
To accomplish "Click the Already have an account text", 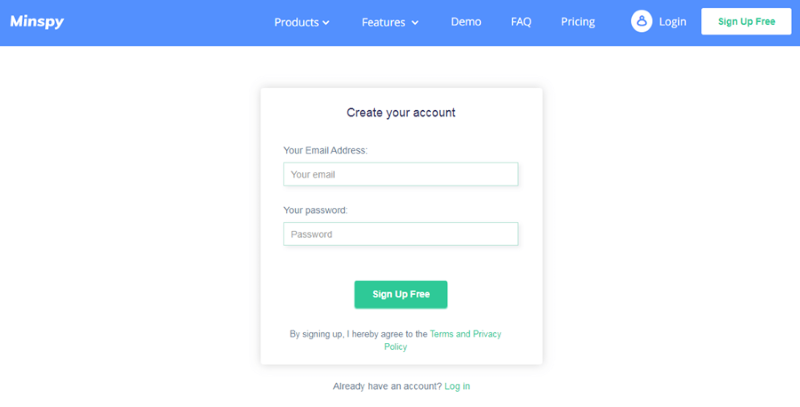I will (387, 386).
